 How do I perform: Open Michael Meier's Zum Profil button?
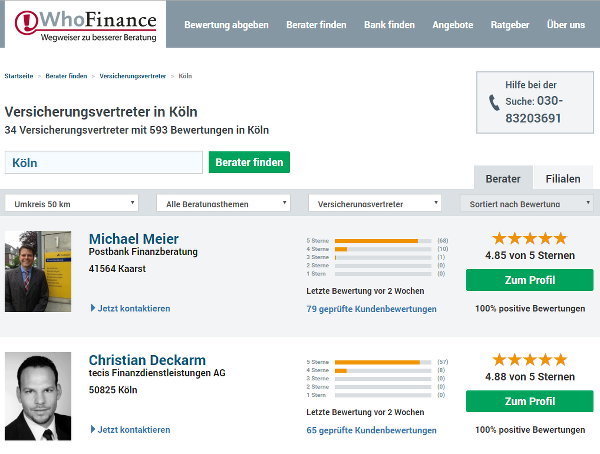[530, 280]
